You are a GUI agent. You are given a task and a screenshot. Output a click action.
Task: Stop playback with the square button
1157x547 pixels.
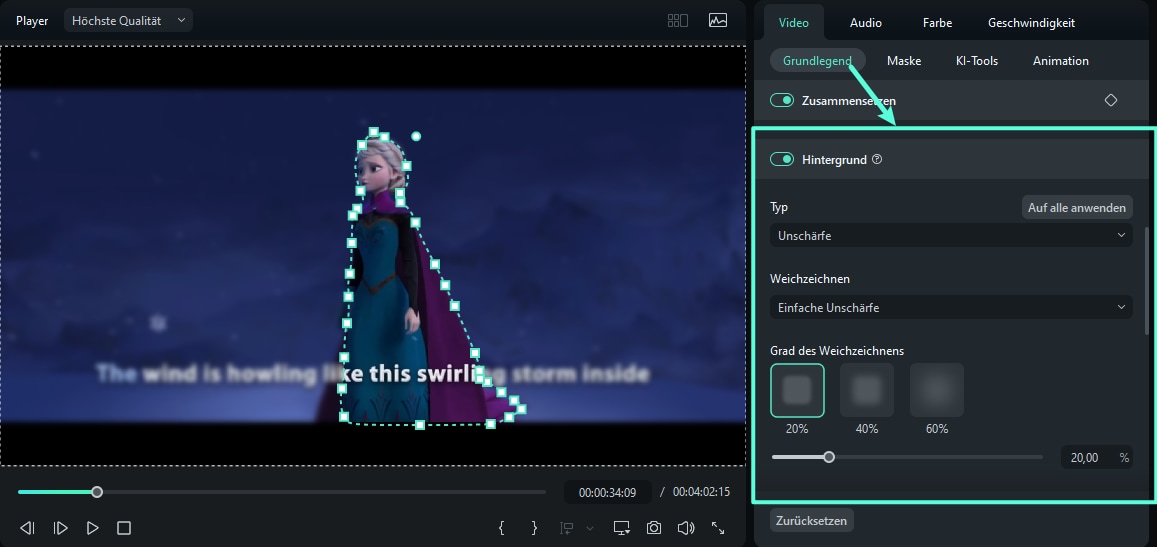click(124, 528)
